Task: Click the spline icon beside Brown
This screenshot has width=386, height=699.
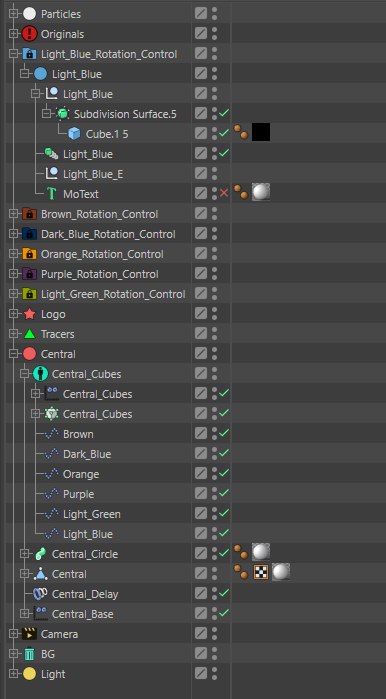Action: 52,434
